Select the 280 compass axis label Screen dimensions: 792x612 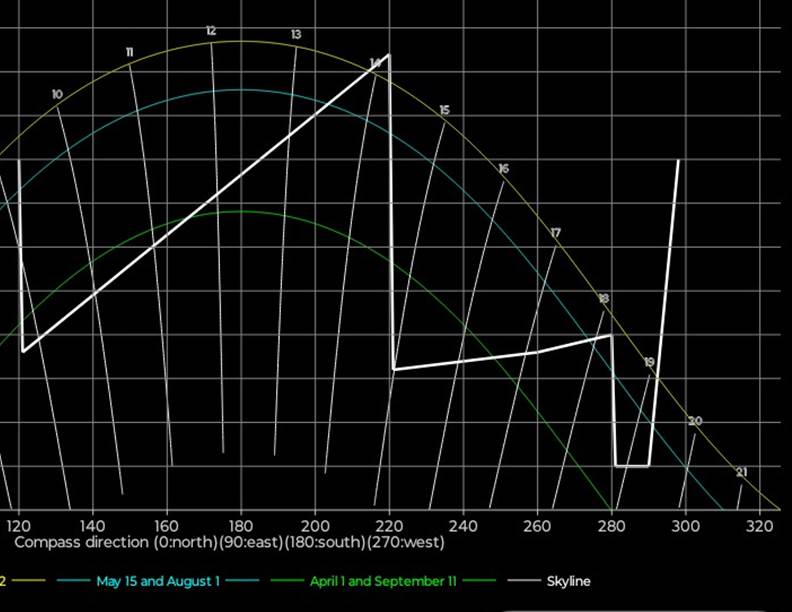(611, 525)
